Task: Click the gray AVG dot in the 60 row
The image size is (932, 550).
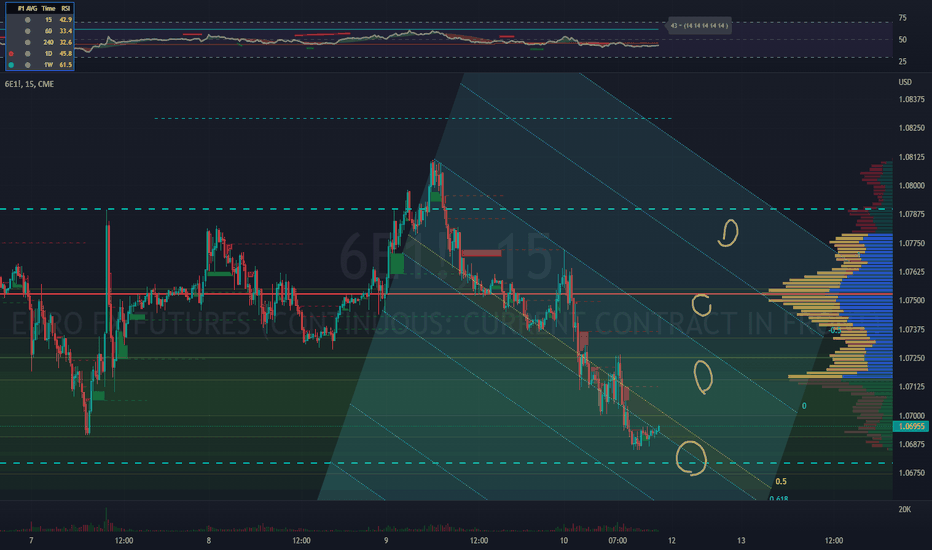Action: (x=27, y=31)
